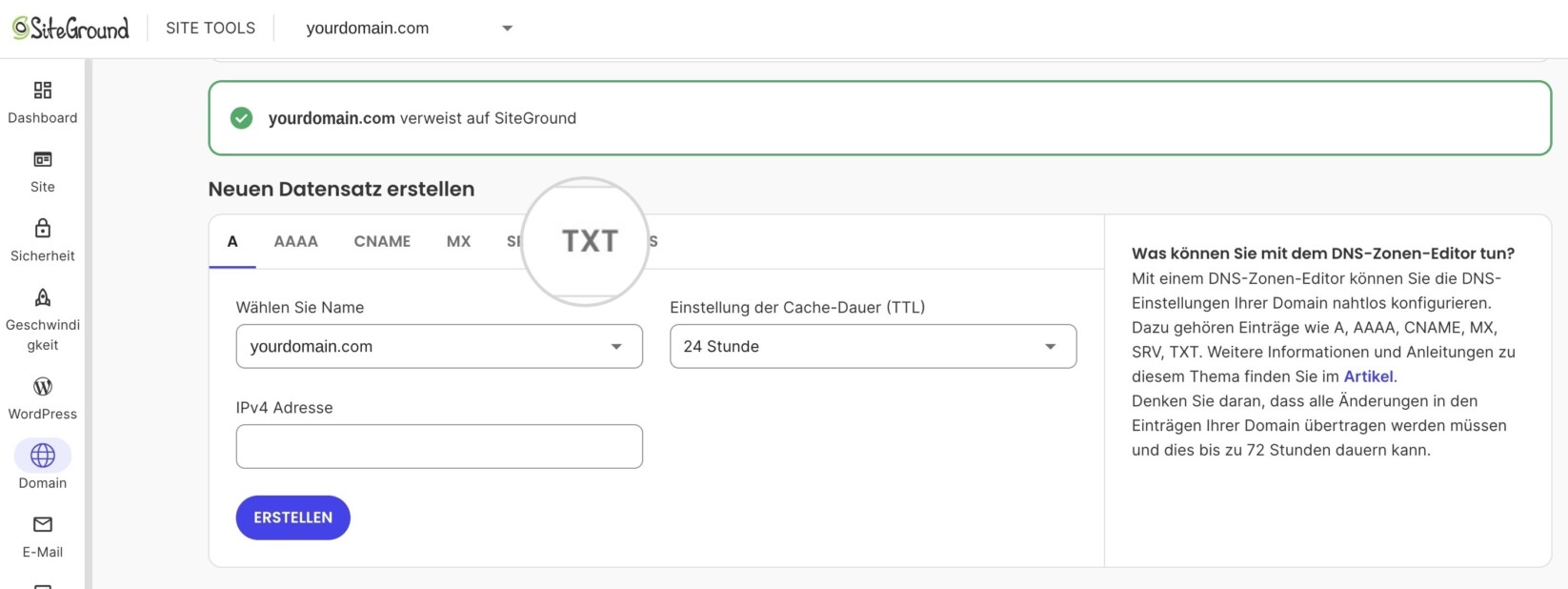Open the Sicherheit lock icon
1568x589 pixels.
tap(43, 228)
